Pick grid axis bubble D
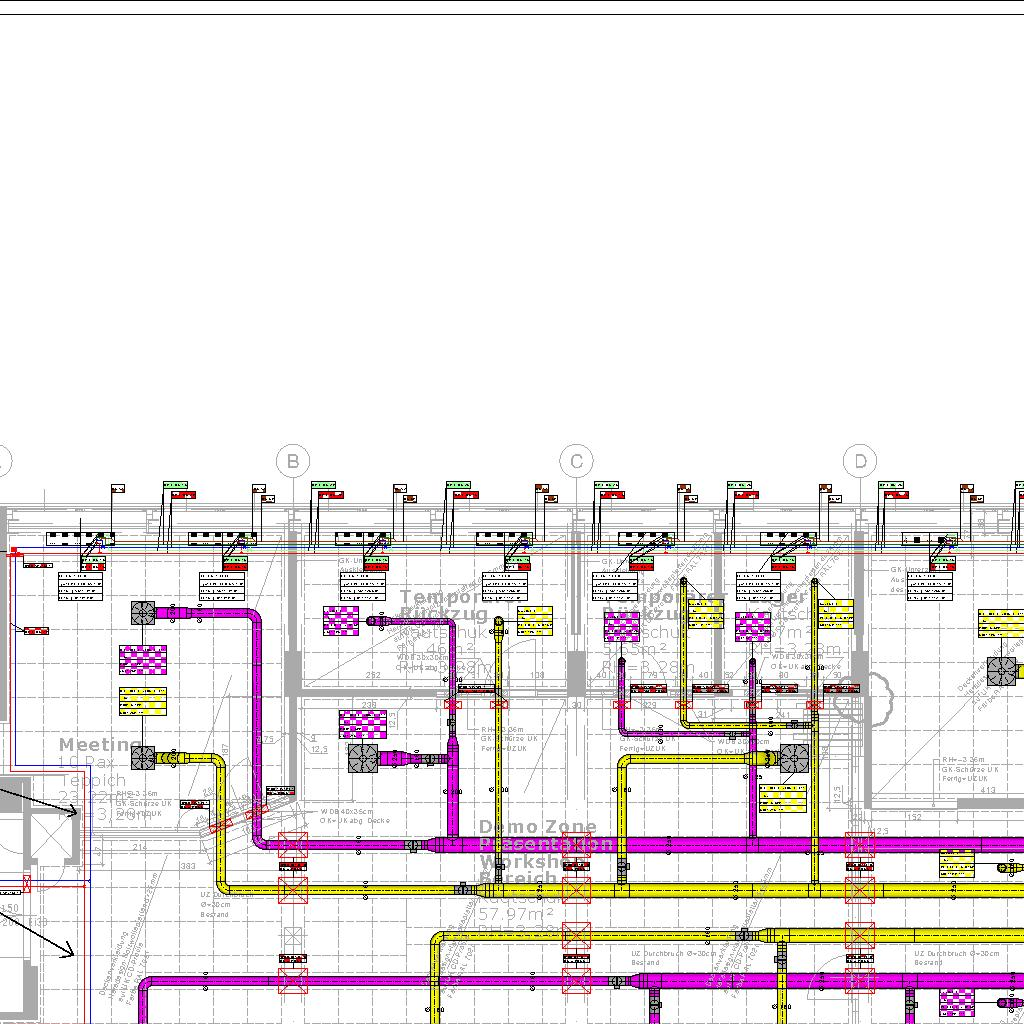The width and height of the screenshot is (1024, 1024). (x=860, y=461)
